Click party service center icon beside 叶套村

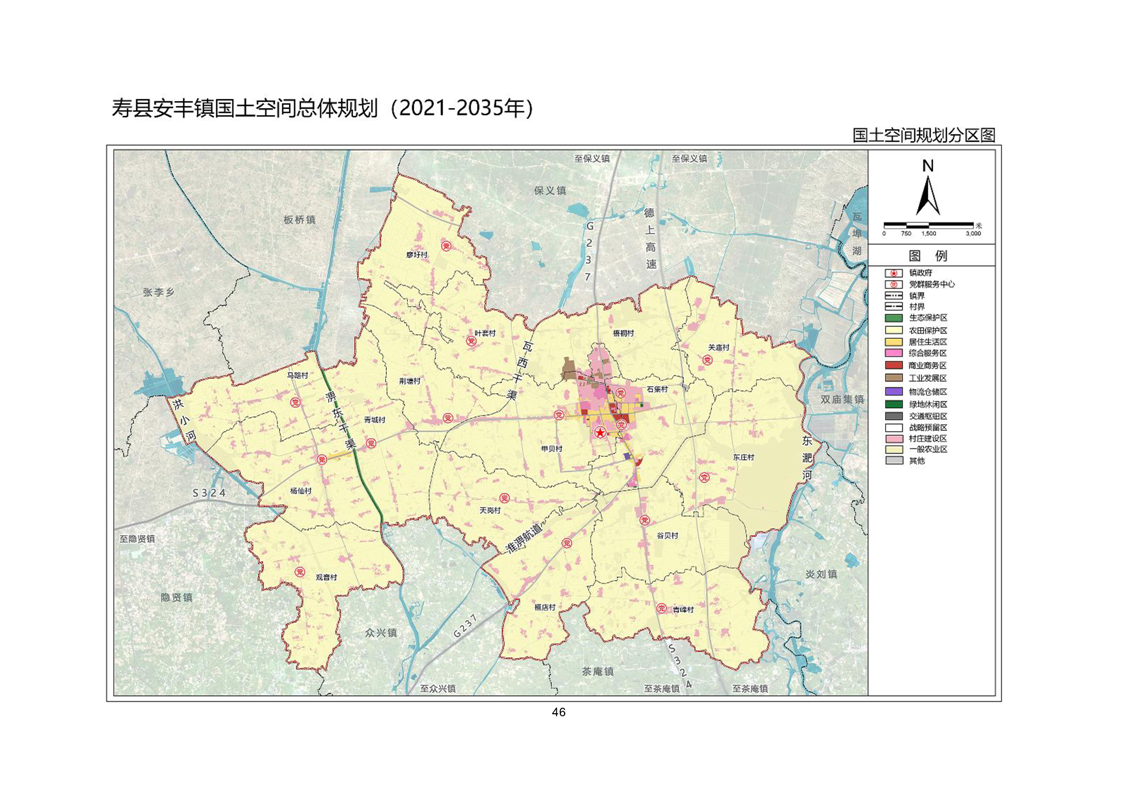tap(470, 343)
